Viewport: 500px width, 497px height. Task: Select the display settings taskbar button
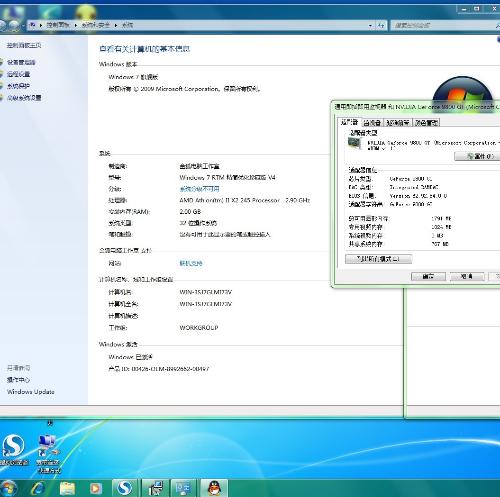click(184, 488)
